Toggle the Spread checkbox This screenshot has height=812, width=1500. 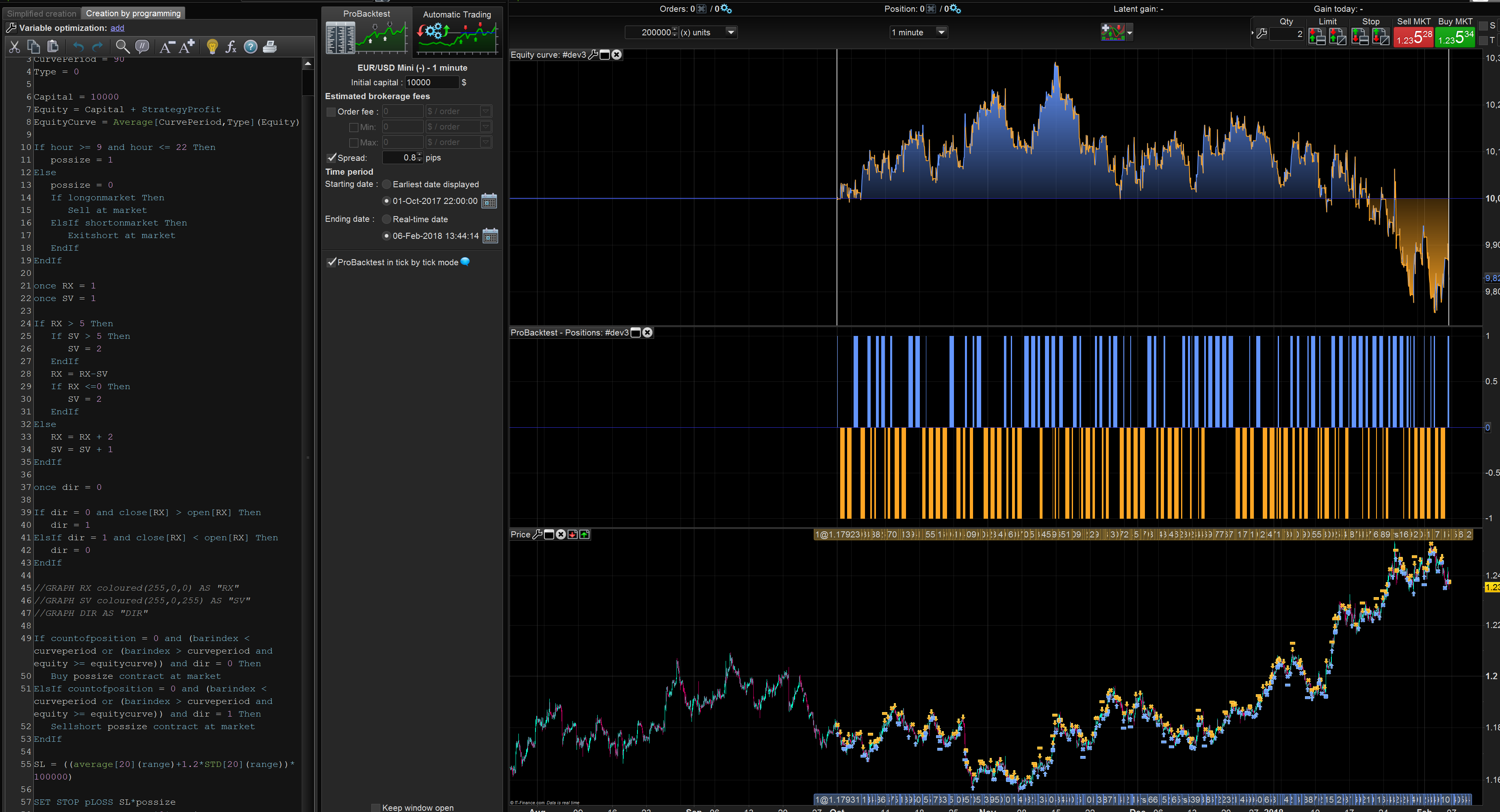[332, 158]
